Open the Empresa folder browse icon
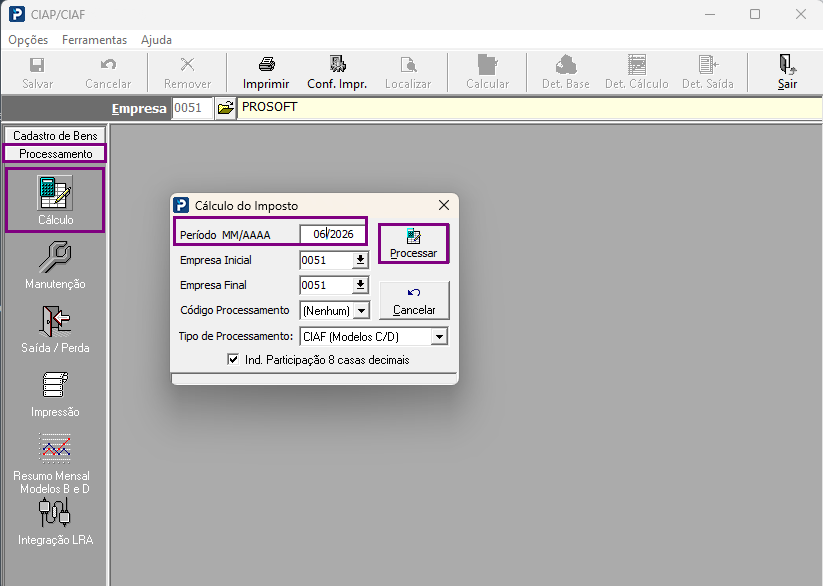 (226, 108)
